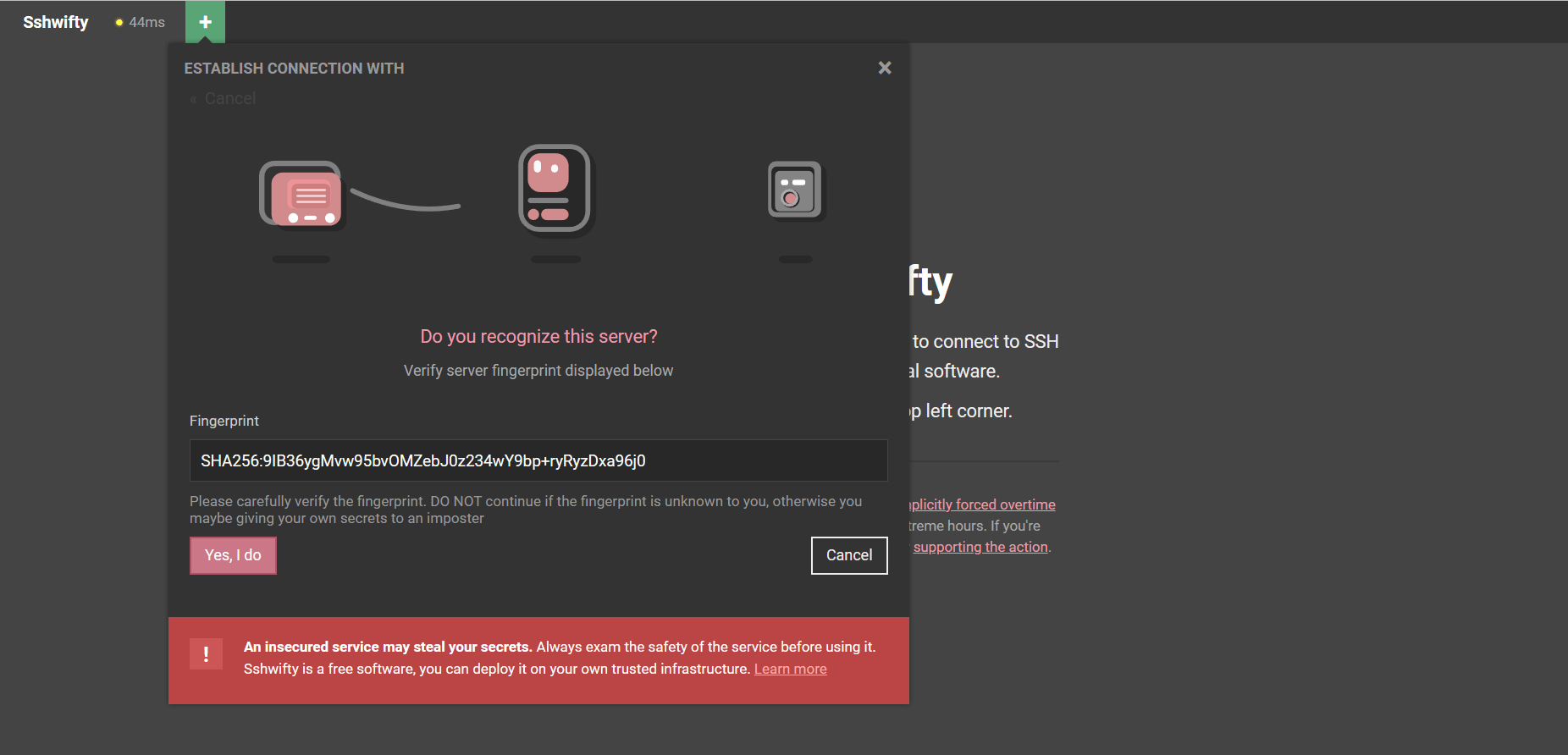Viewport: 1568px width, 755px height.
Task: Click the pink client terminal icon
Action: pos(305,196)
